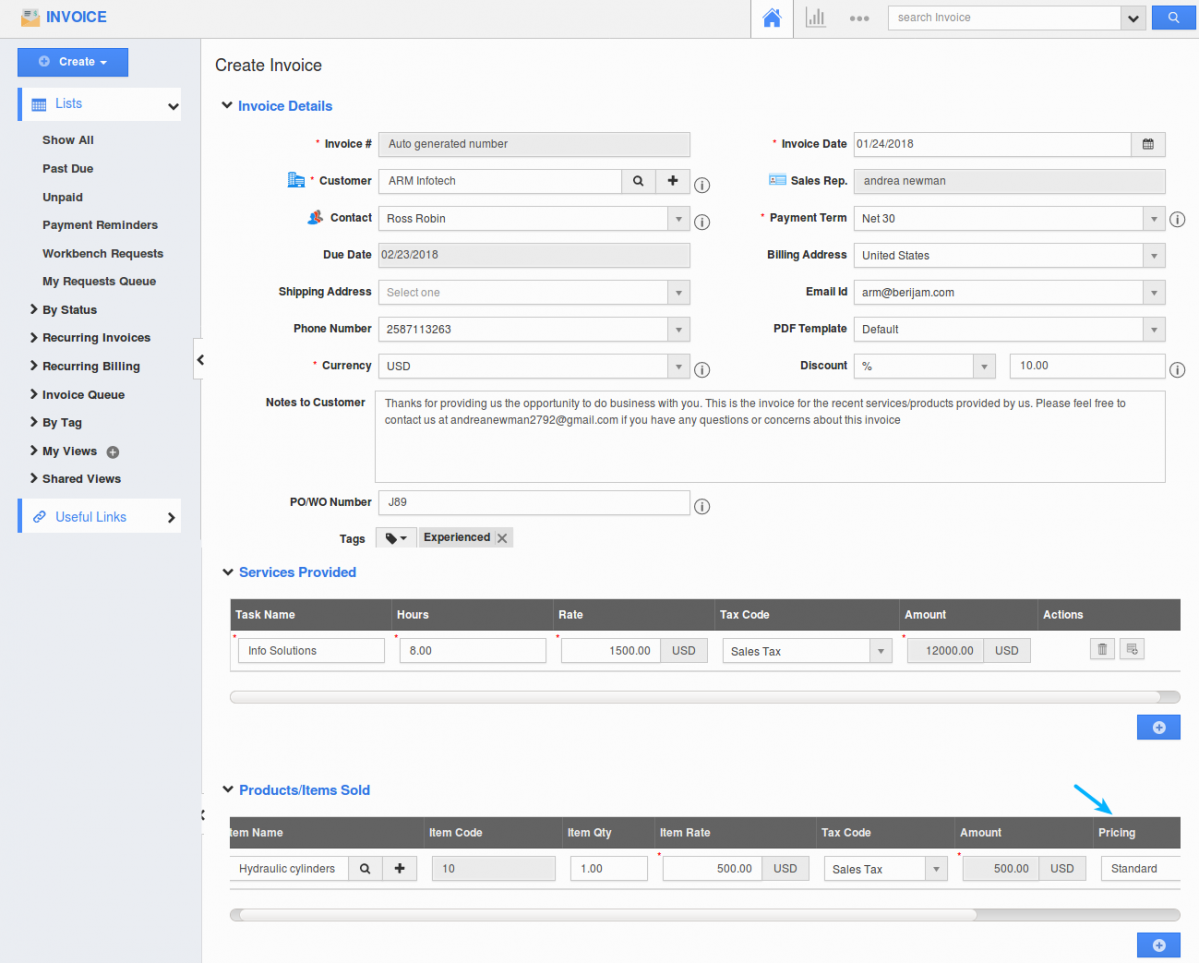Image resolution: width=1199 pixels, height=963 pixels.
Task: Open the Create dropdown button
Action: pos(73,62)
